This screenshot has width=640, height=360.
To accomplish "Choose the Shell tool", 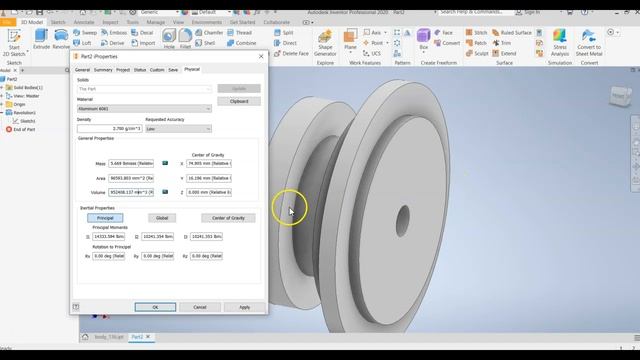I will click(x=205, y=43).
